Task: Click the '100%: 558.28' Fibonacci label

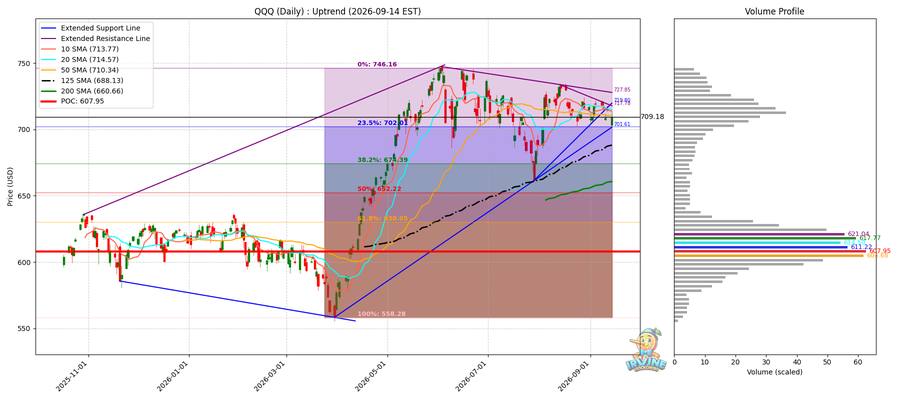Action: 382,314
